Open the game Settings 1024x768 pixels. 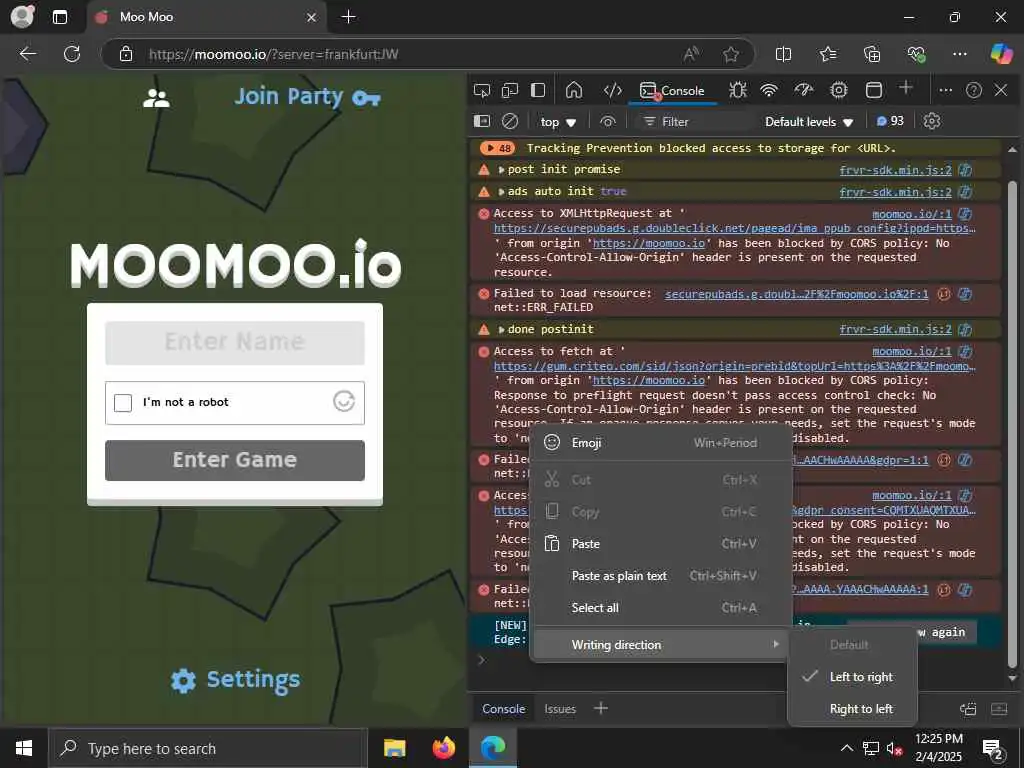click(235, 680)
